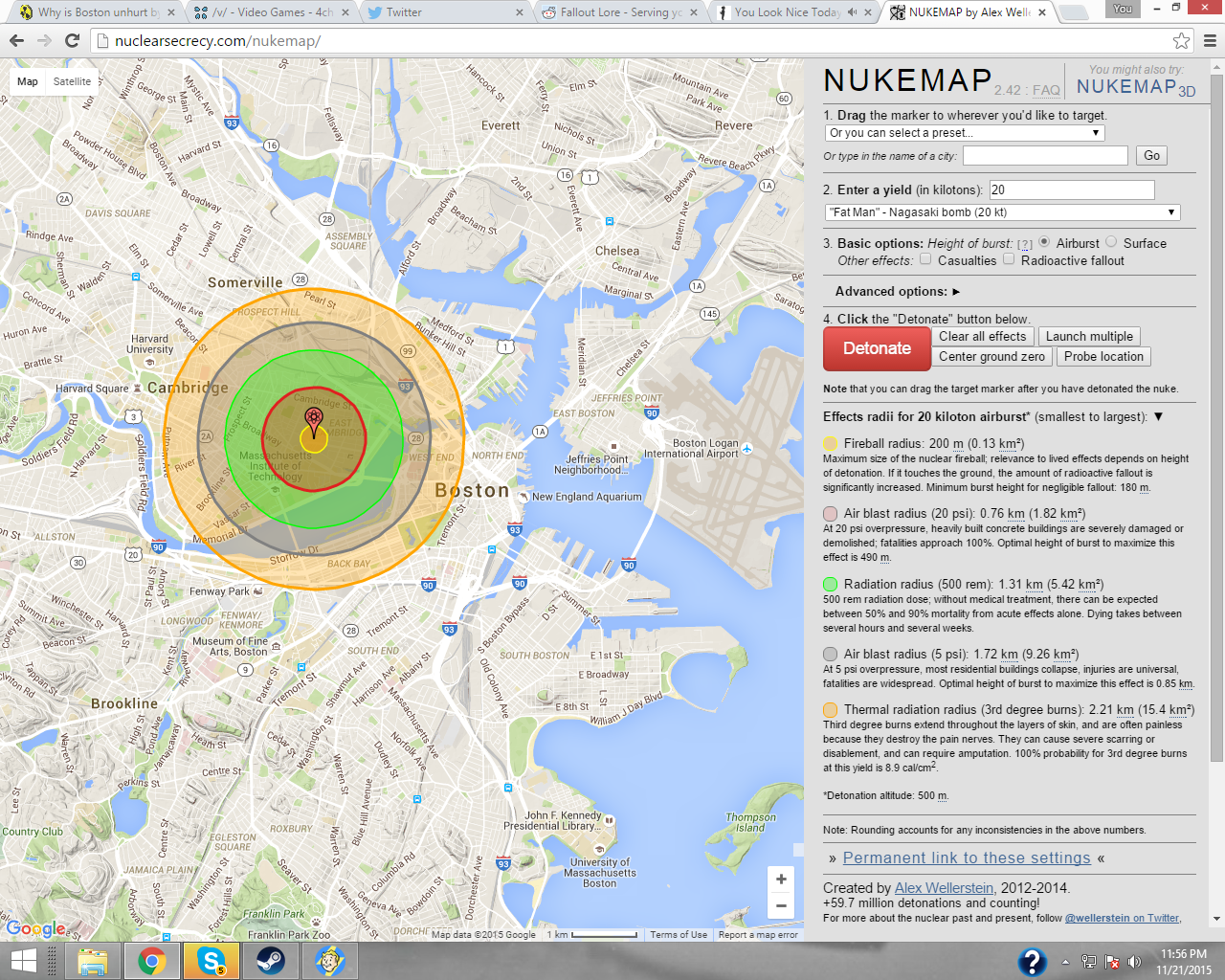Enable the Casualties checkbox
This screenshot has height=980, width=1225.
coord(925,259)
